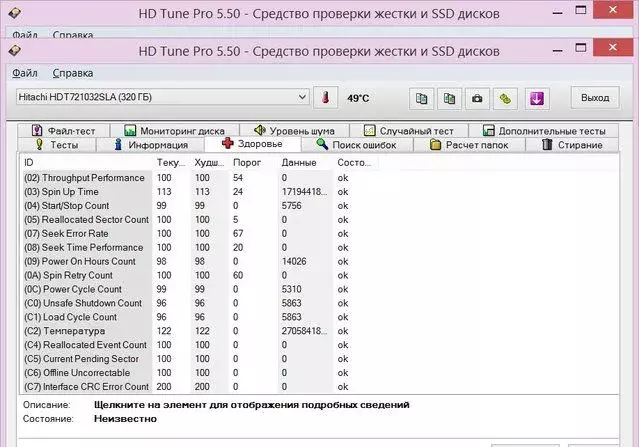Image resolution: width=639 pixels, height=447 pixels.
Task: Click the Текущее column header
Action: (172, 163)
